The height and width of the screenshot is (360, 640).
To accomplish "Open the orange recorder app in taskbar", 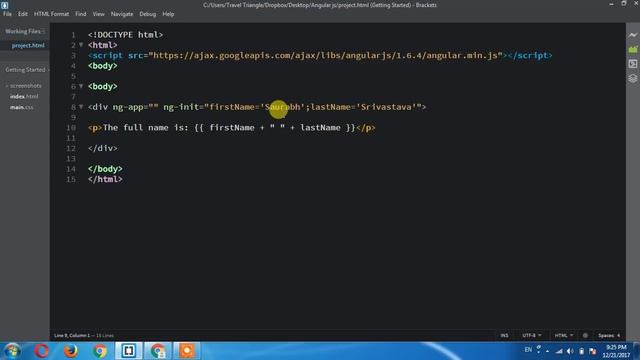I will click(x=187, y=351).
